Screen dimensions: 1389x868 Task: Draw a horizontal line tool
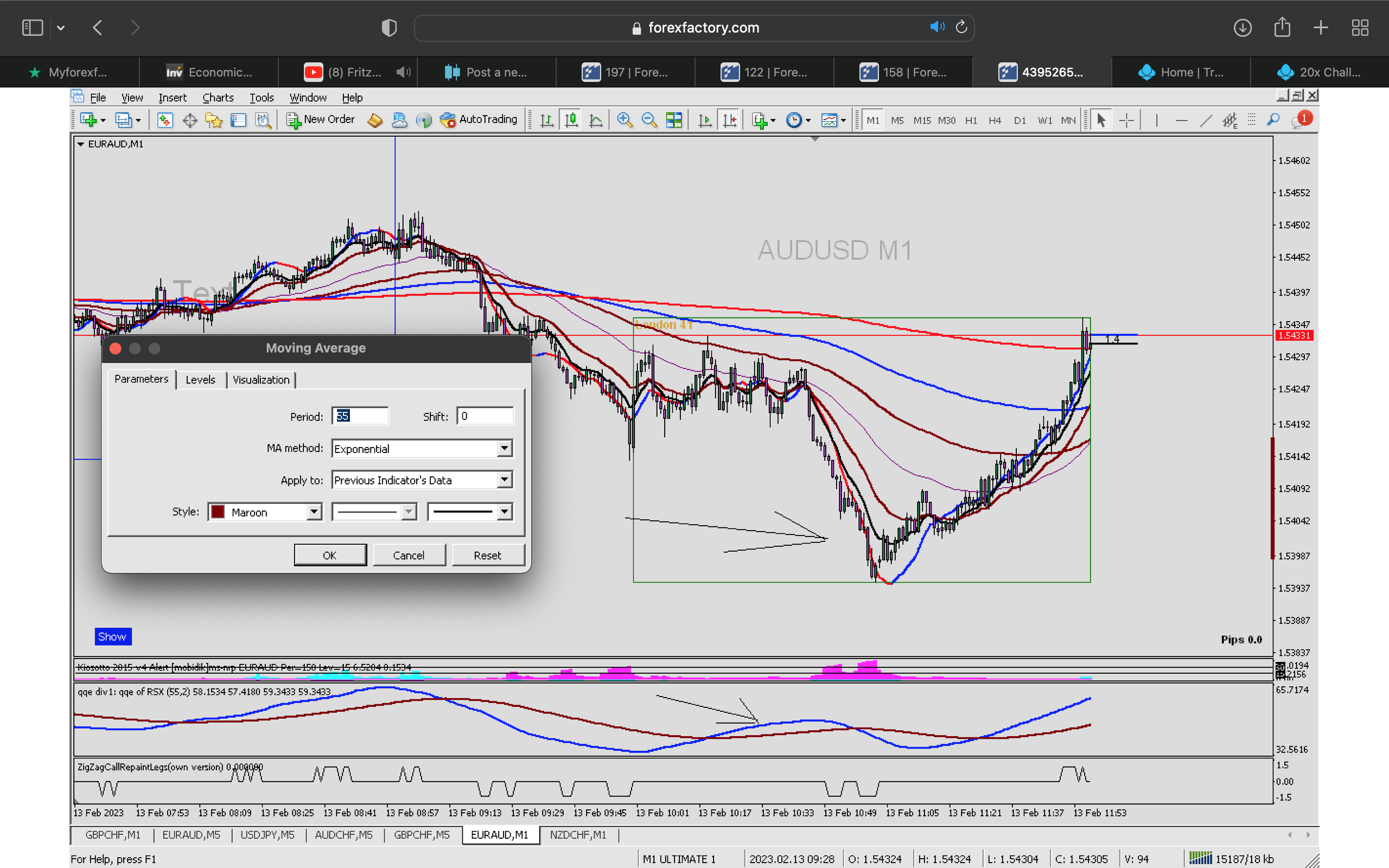pos(1181,120)
